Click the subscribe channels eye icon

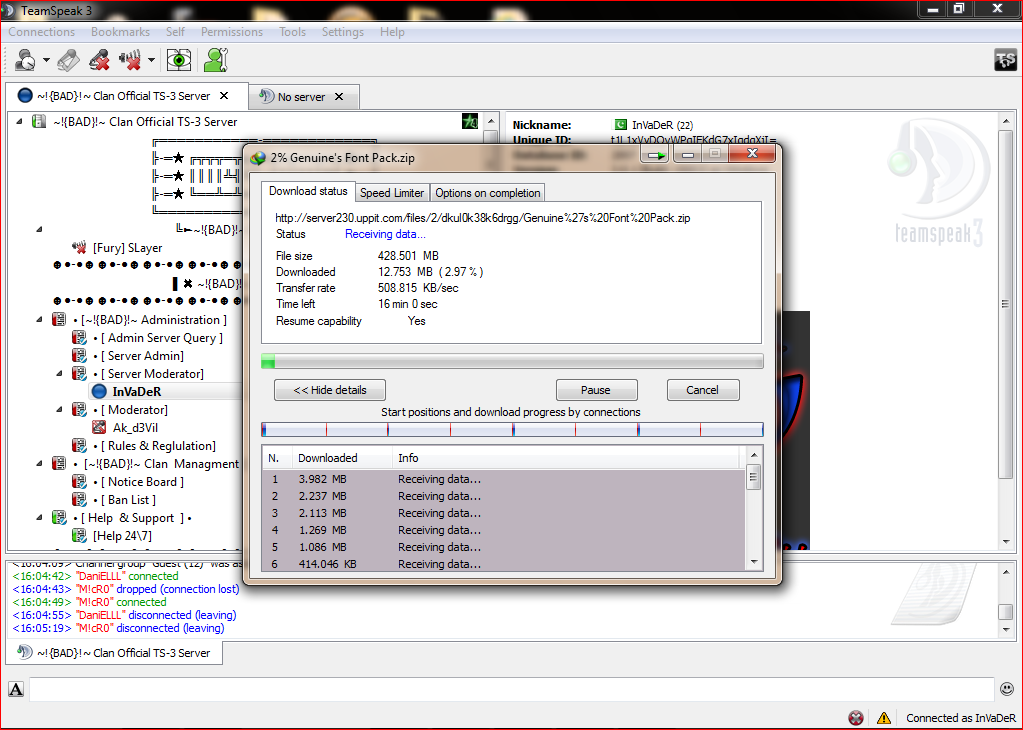pyautogui.click(x=178, y=60)
